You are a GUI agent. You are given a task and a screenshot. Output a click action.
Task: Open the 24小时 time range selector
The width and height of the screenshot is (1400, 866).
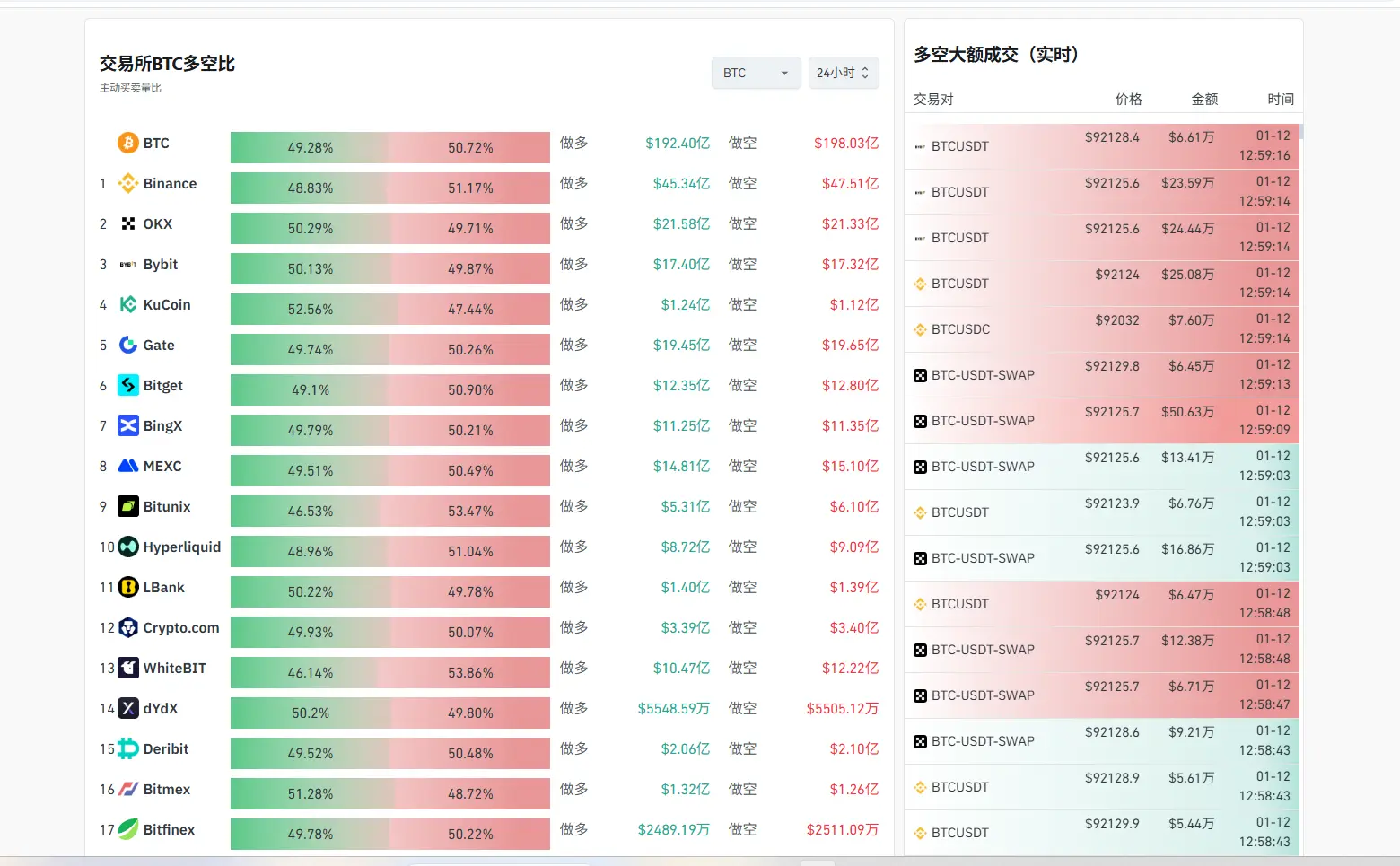click(x=844, y=73)
